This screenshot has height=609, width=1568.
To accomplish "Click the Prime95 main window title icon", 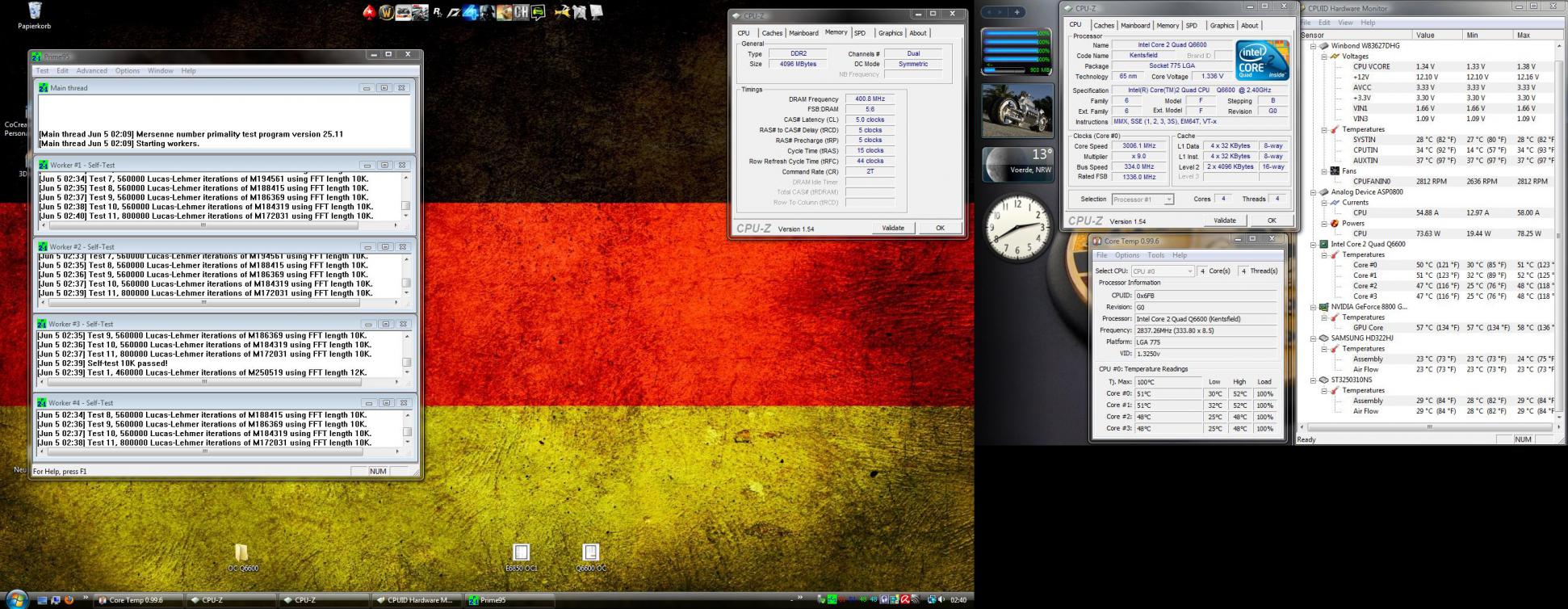I will (36, 57).
